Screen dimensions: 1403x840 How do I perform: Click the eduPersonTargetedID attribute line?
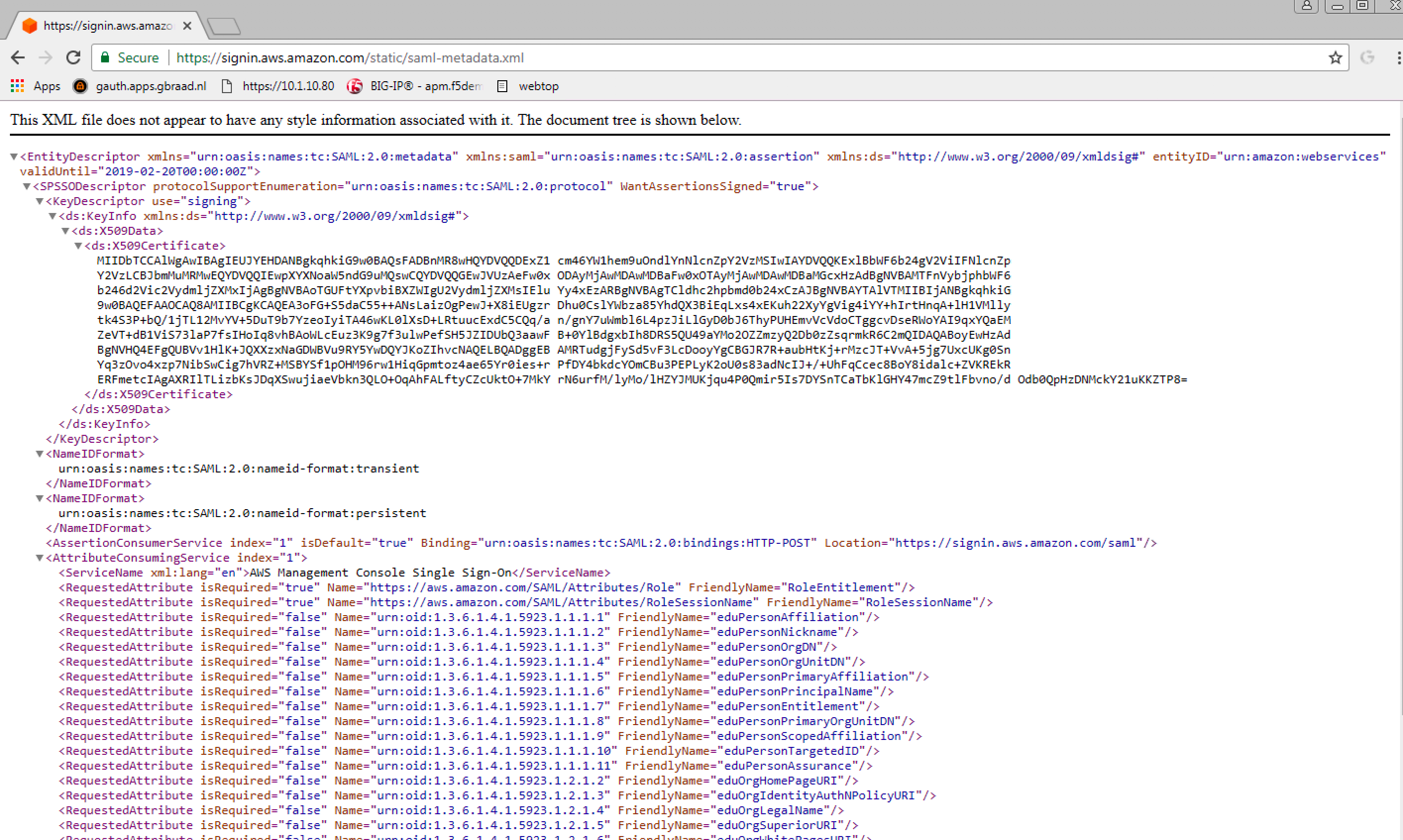(469, 751)
